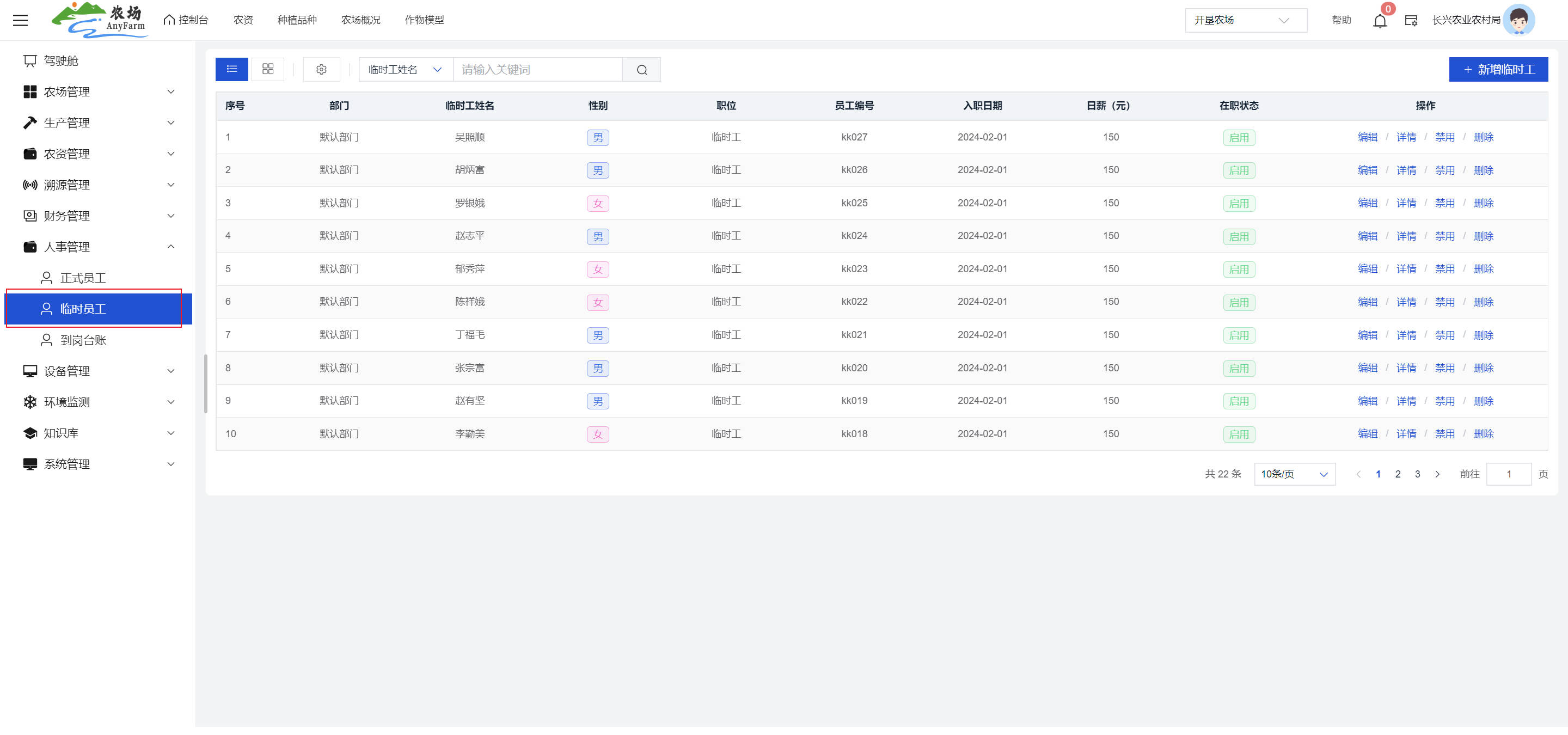Click the keyword search input field

tap(537, 69)
